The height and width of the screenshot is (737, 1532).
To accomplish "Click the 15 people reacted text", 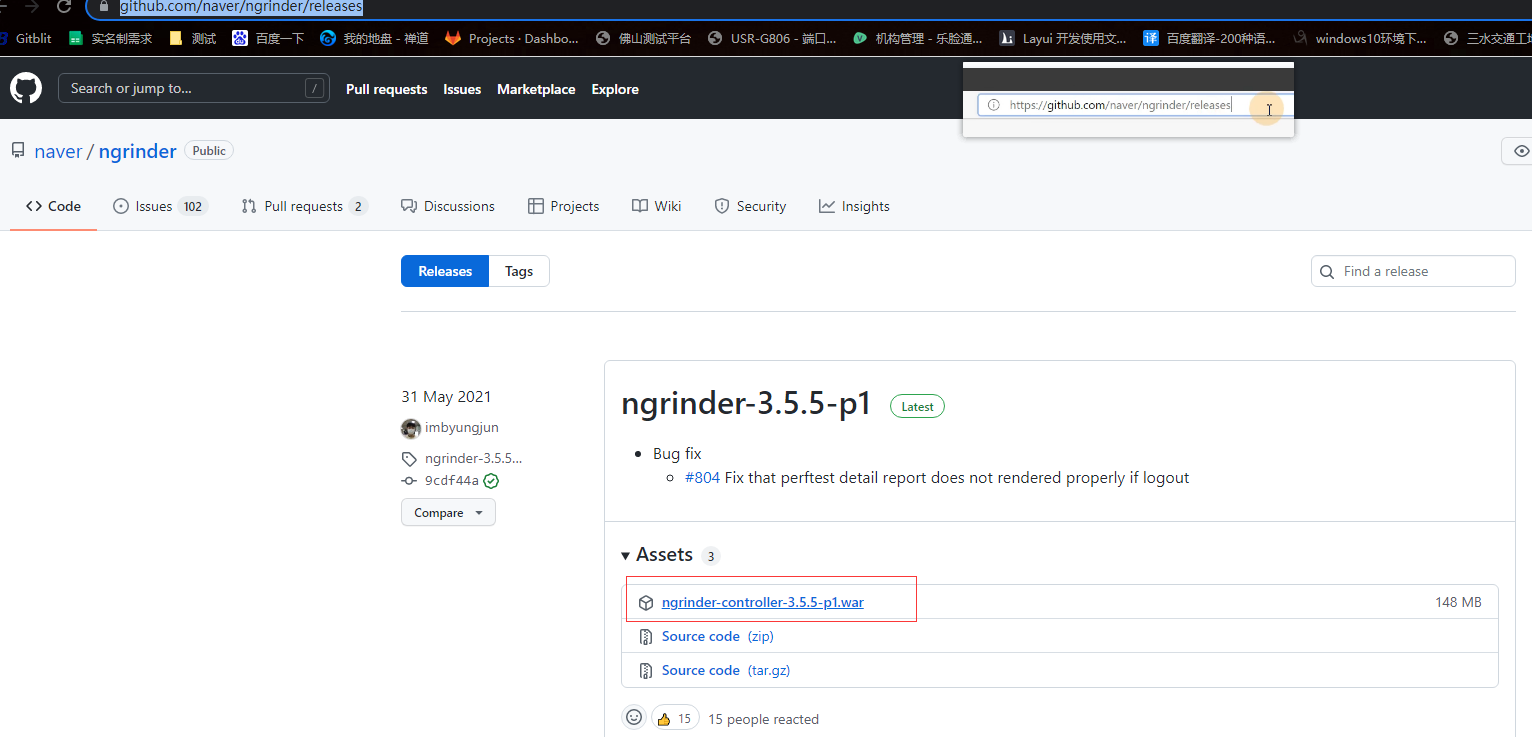I will [764, 719].
